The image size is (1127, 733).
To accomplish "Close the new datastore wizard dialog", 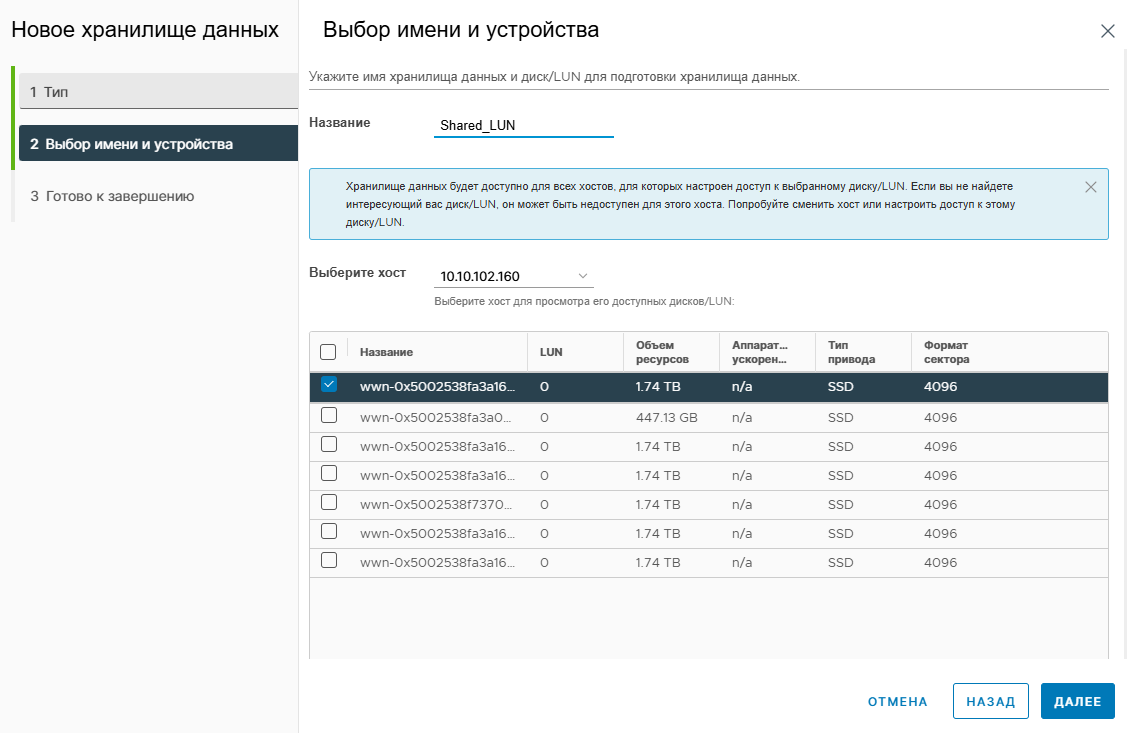I will click(x=1108, y=31).
